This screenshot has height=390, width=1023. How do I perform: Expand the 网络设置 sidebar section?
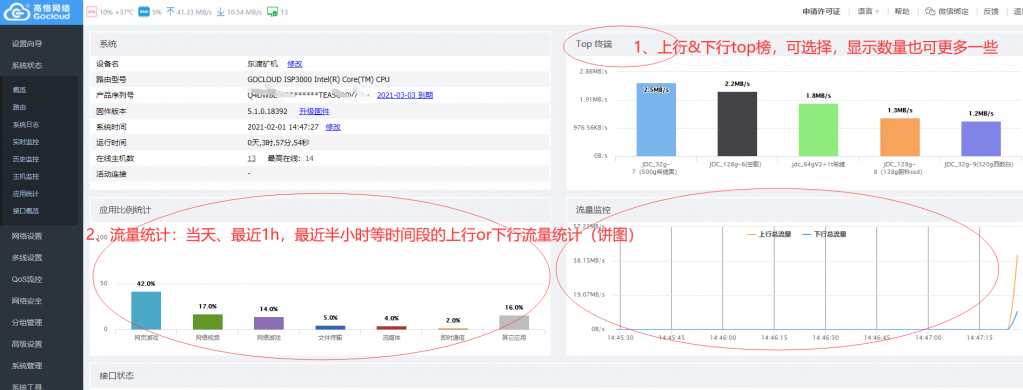point(27,236)
